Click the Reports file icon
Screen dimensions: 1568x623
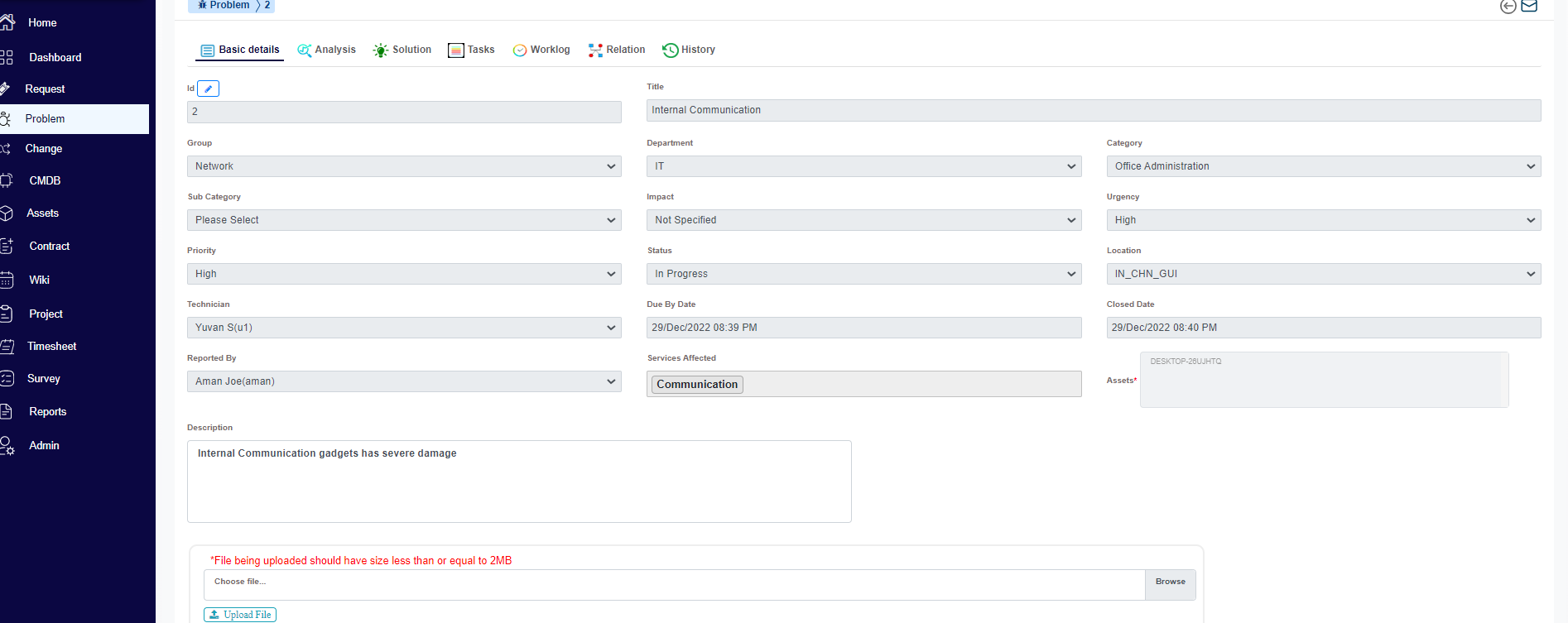click(x=6, y=411)
